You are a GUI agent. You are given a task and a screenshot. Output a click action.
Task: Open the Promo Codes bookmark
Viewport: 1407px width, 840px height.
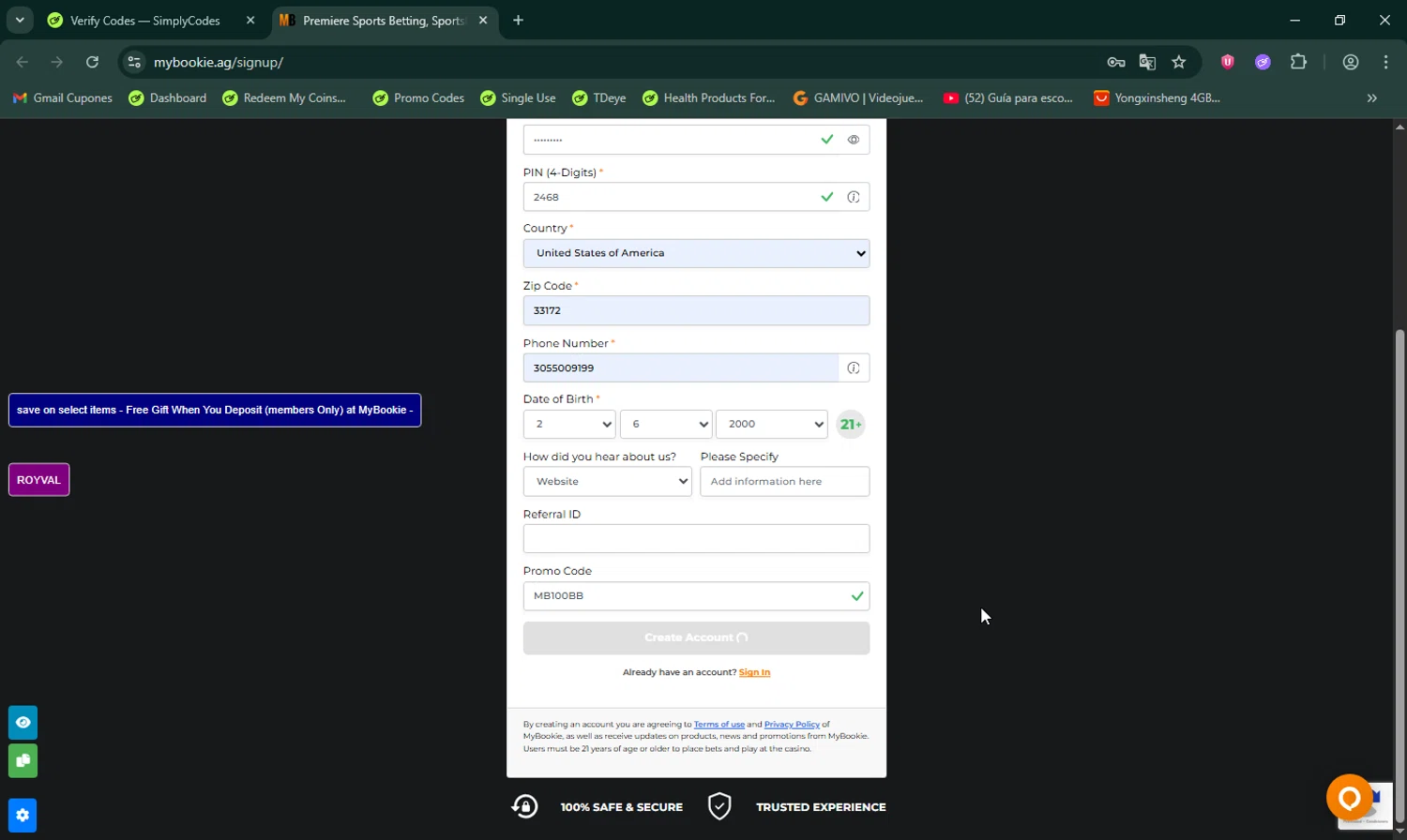click(418, 97)
